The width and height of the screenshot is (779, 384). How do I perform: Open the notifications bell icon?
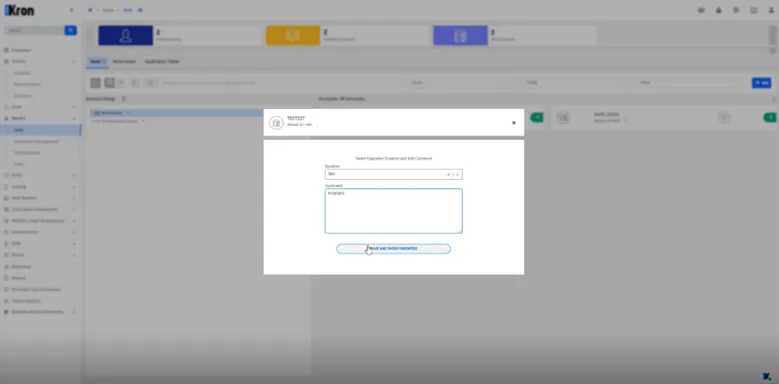[x=718, y=10]
